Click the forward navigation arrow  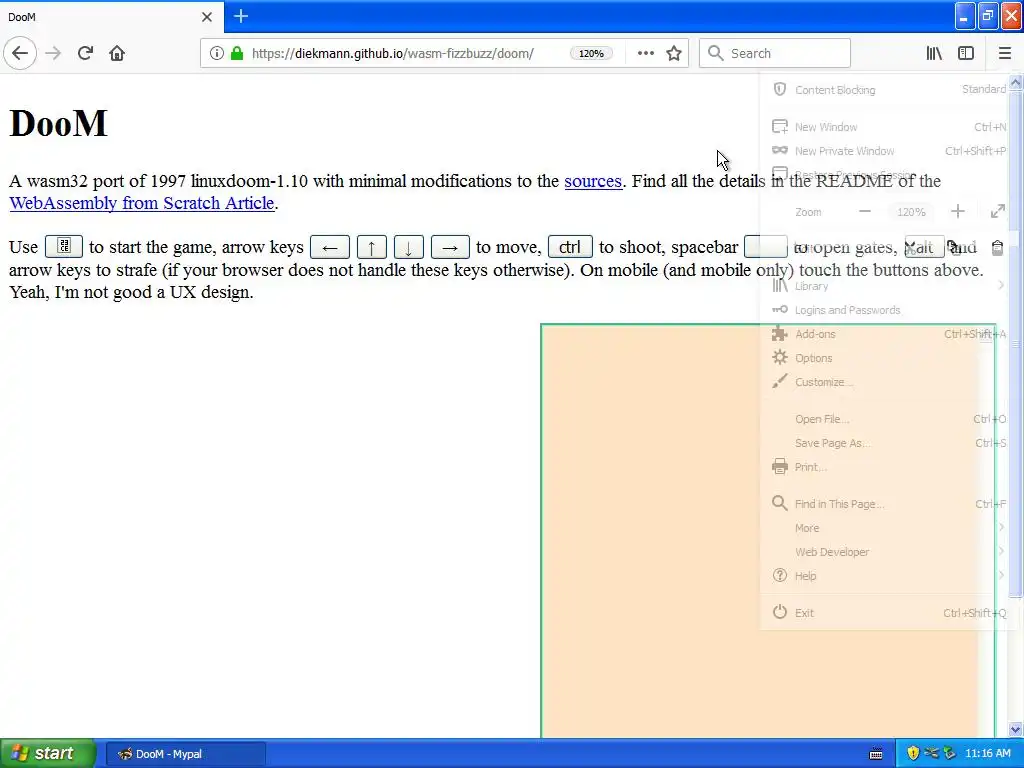click(53, 53)
